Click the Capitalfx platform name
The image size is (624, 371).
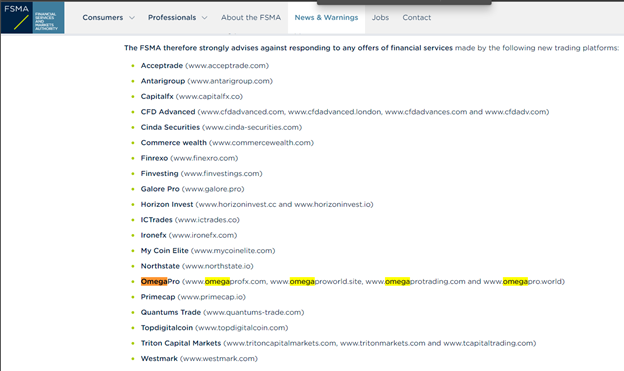click(x=157, y=96)
